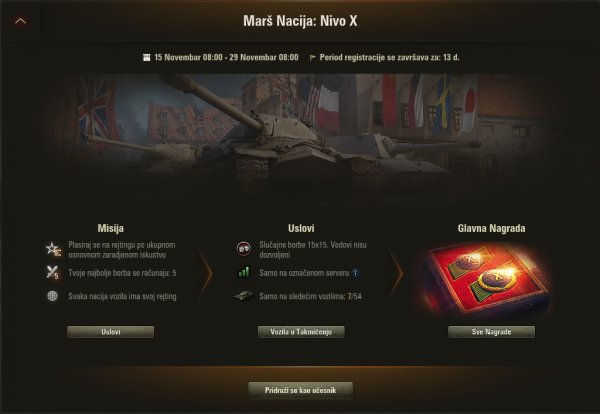Click the orange arrow before Glavna Nagrada
Screen dimensions: 600x414
tap(396, 272)
